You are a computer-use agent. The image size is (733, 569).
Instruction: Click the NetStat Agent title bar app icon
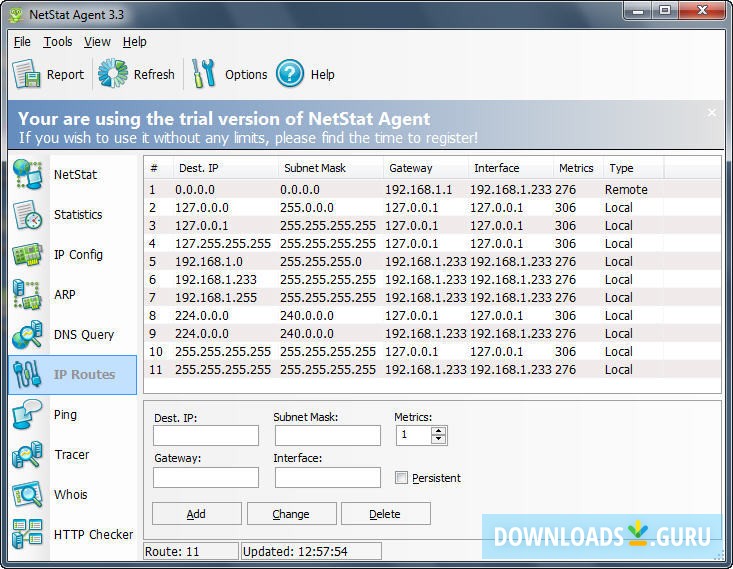[16, 15]
